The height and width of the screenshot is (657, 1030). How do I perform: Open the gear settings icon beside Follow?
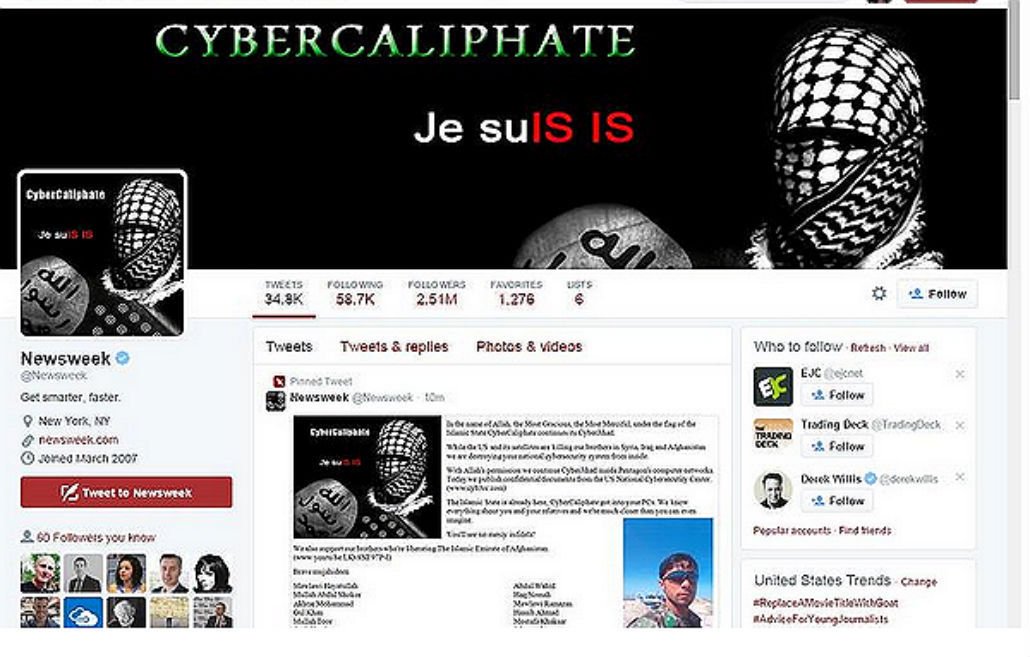[x=879, y=294]
